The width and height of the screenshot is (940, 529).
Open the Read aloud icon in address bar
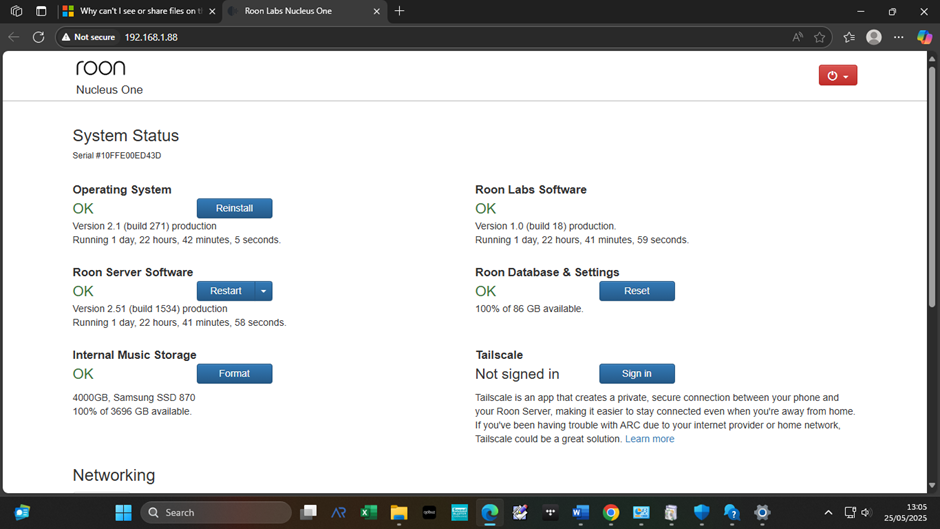coord(797,37)
